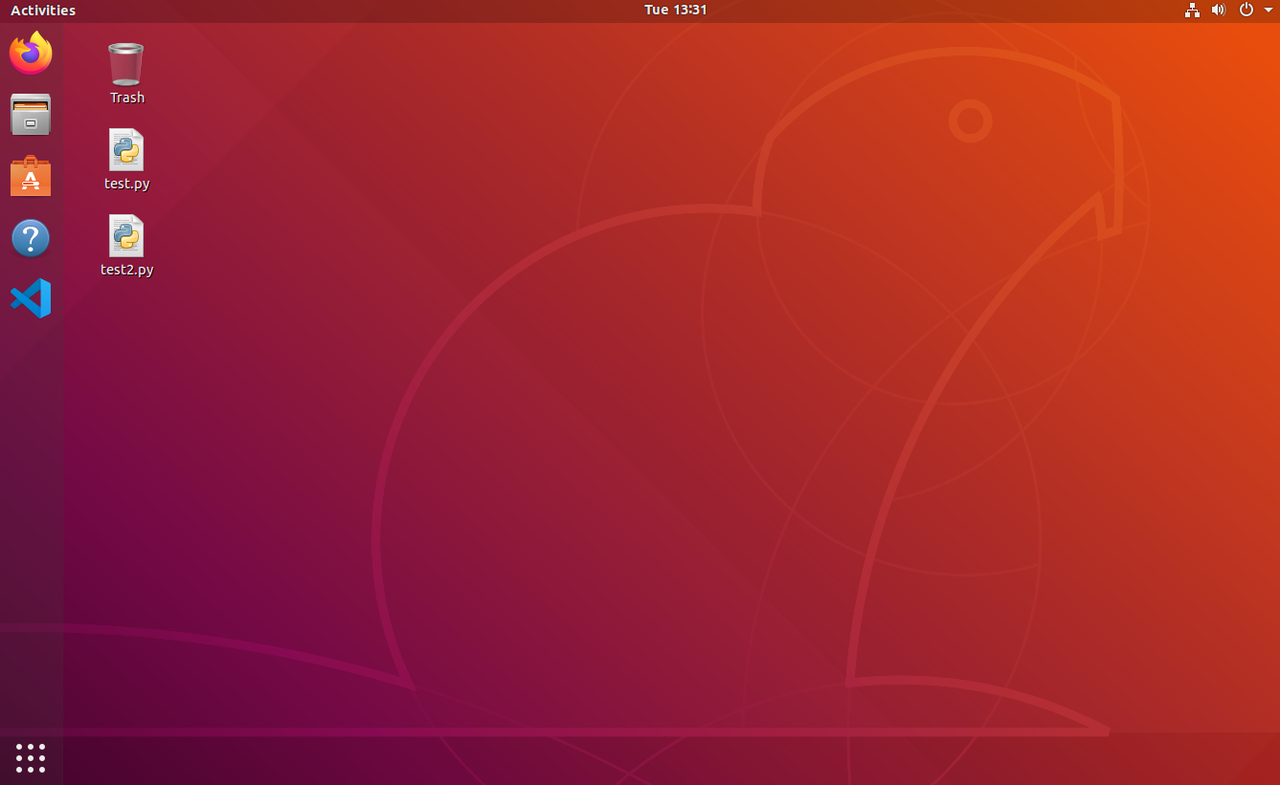Click the volume speaker icon
Image resolution: width=1280 pixels, height=785 pixels.
coord(1218,10)
